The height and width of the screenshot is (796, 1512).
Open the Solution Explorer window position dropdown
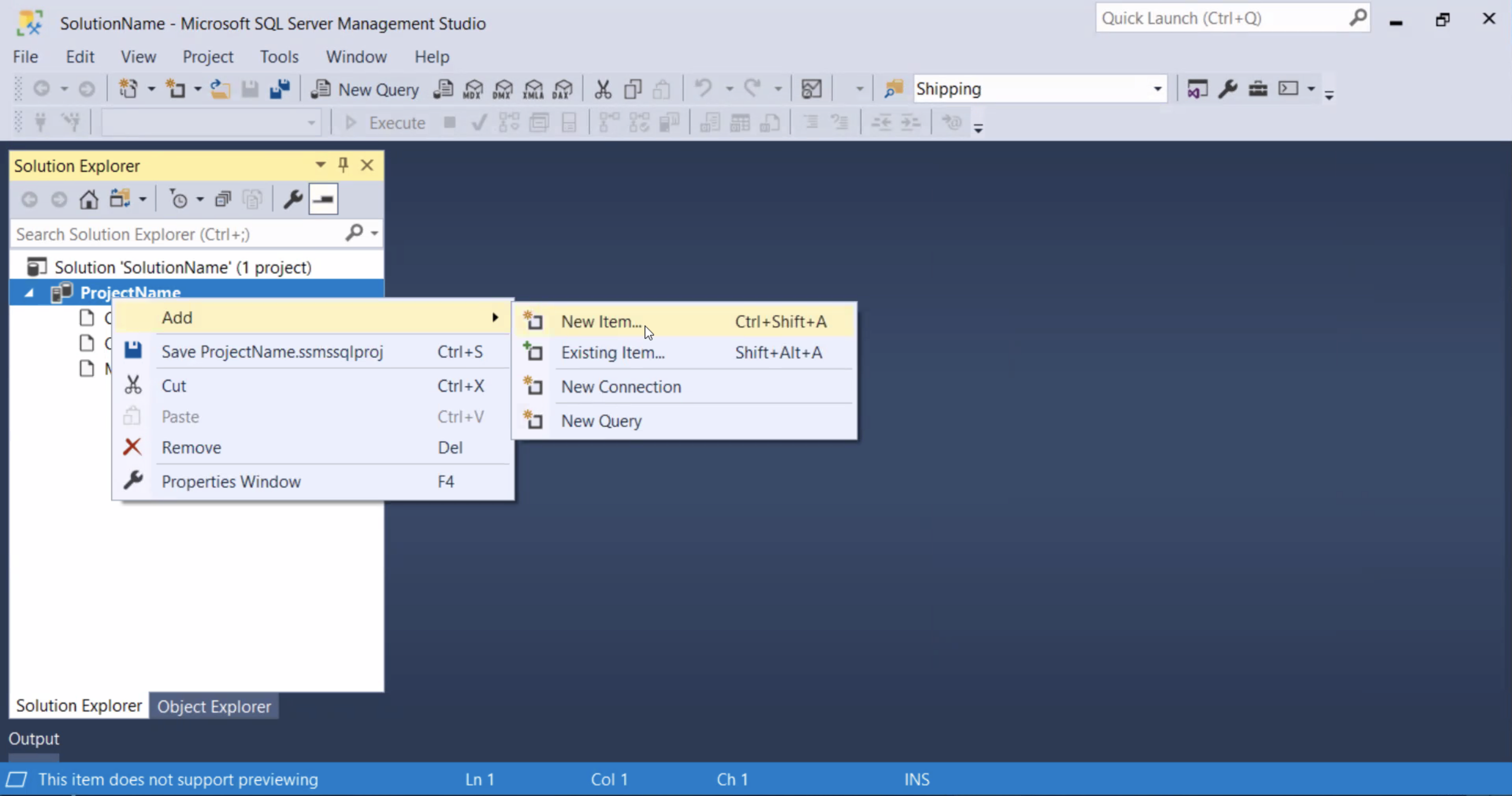(321, 165)
